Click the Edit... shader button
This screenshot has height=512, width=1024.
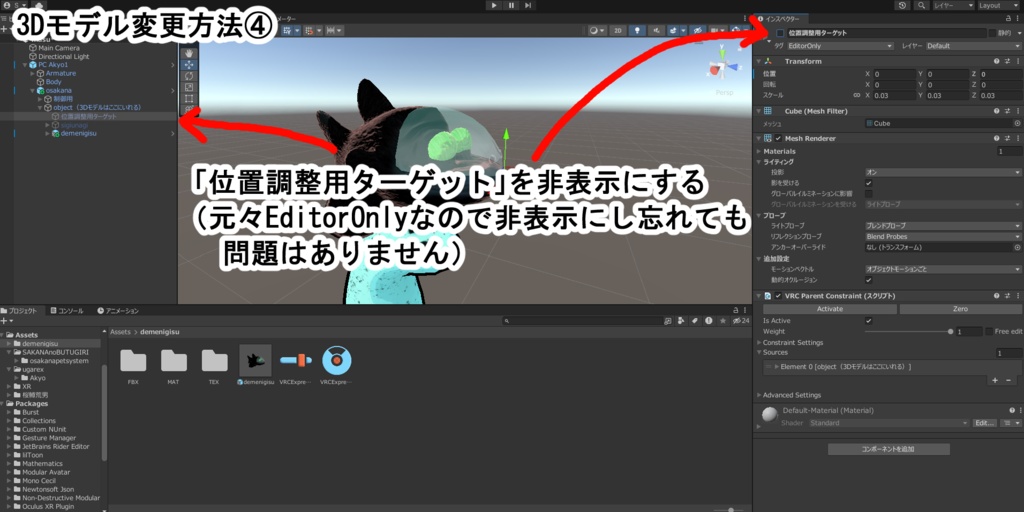[985, 423]
